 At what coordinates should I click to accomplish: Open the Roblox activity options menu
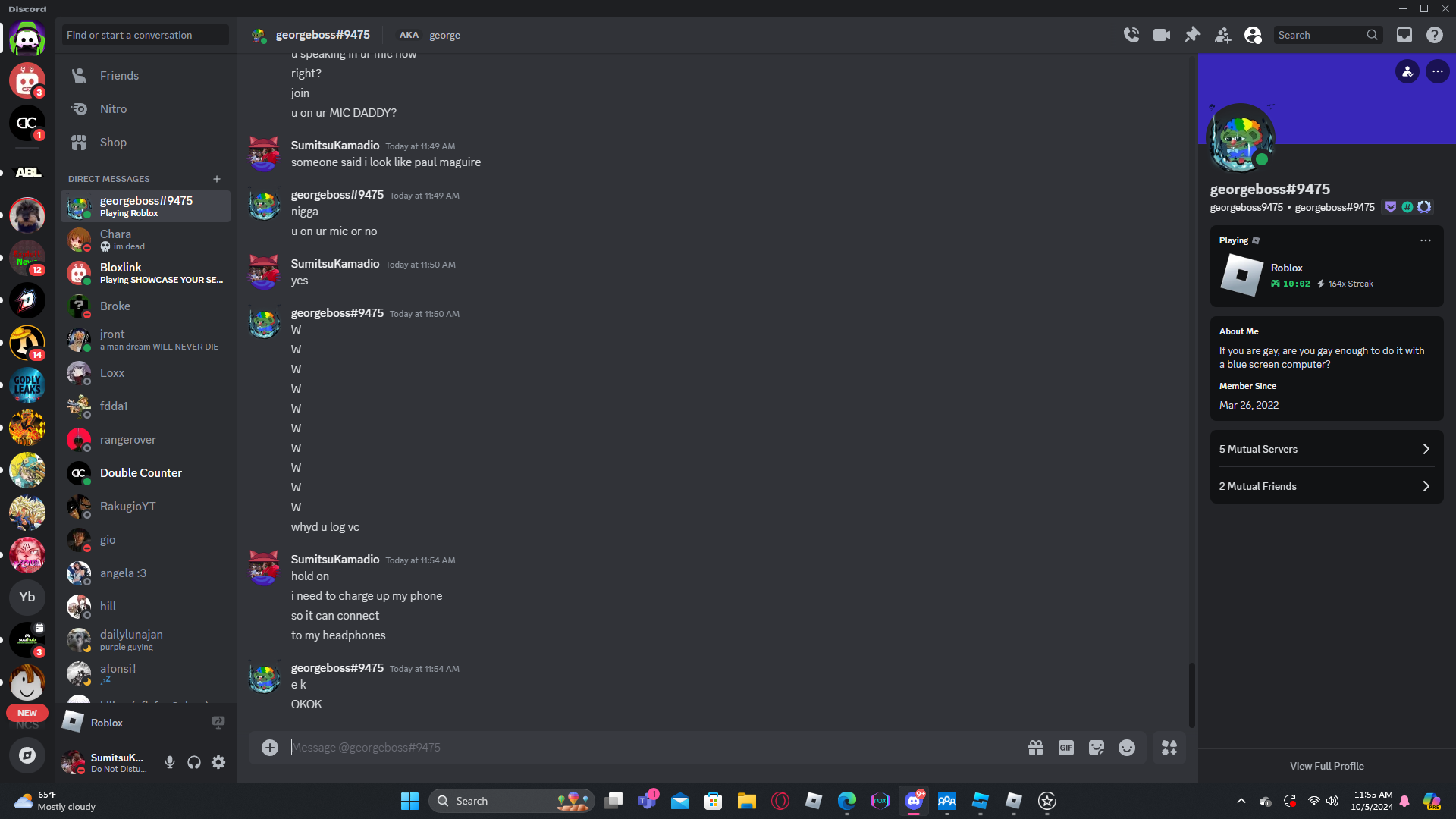click(x=1425, y=240)
